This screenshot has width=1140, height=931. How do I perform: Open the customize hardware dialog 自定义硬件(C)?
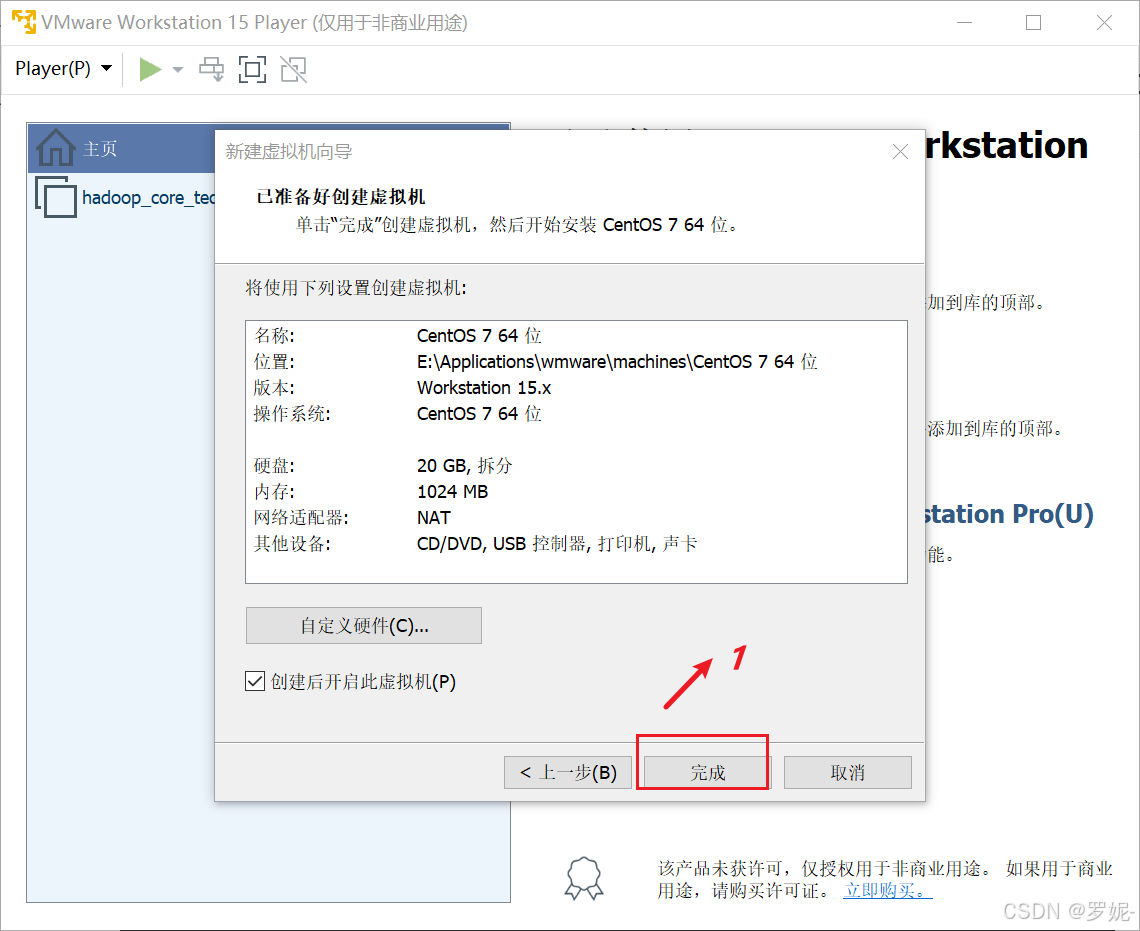(364, 626)
